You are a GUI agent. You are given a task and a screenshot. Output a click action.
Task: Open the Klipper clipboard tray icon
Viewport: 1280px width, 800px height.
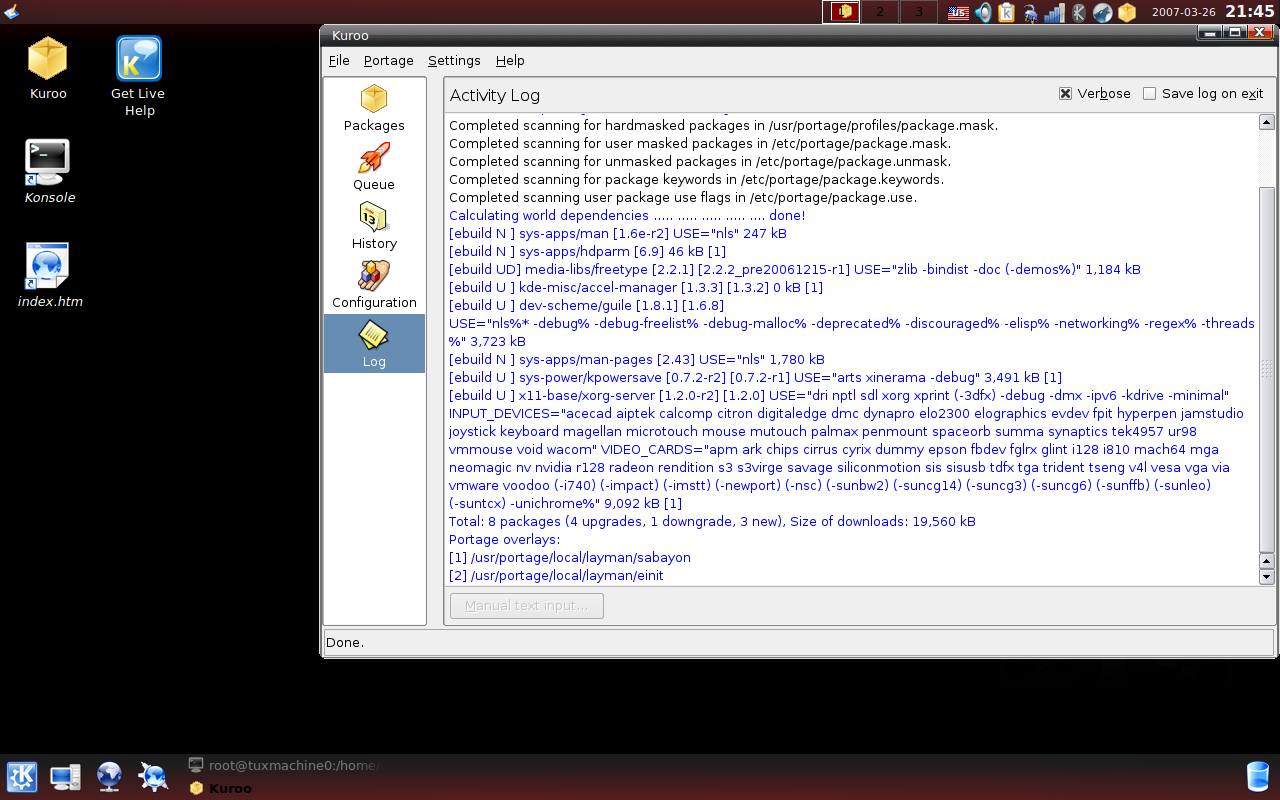[1007, 12]
